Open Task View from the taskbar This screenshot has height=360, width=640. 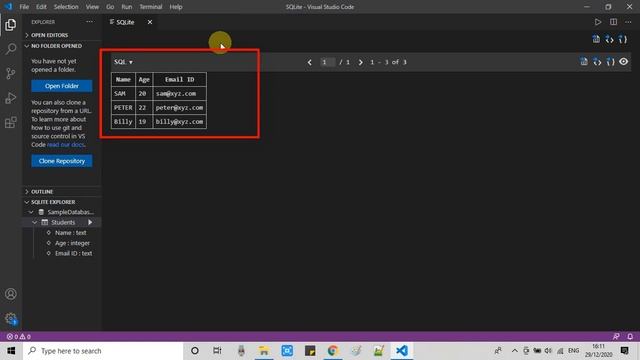(217, 351)
